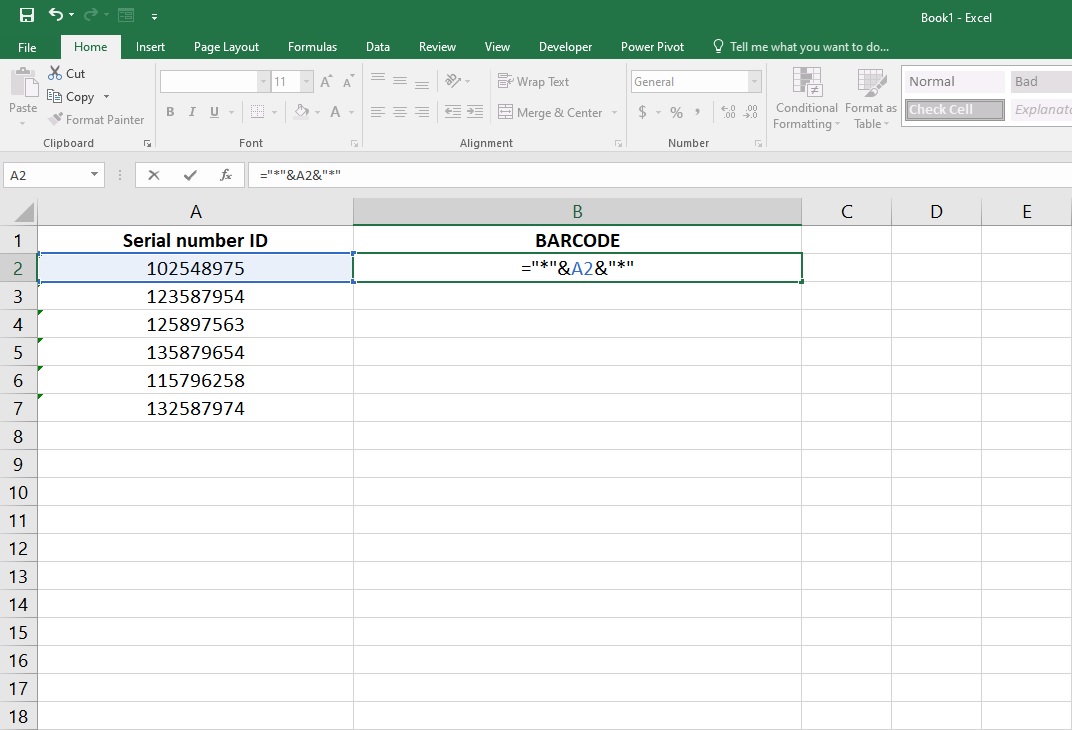Use Tell me what you want to do search

click(800, 46)
